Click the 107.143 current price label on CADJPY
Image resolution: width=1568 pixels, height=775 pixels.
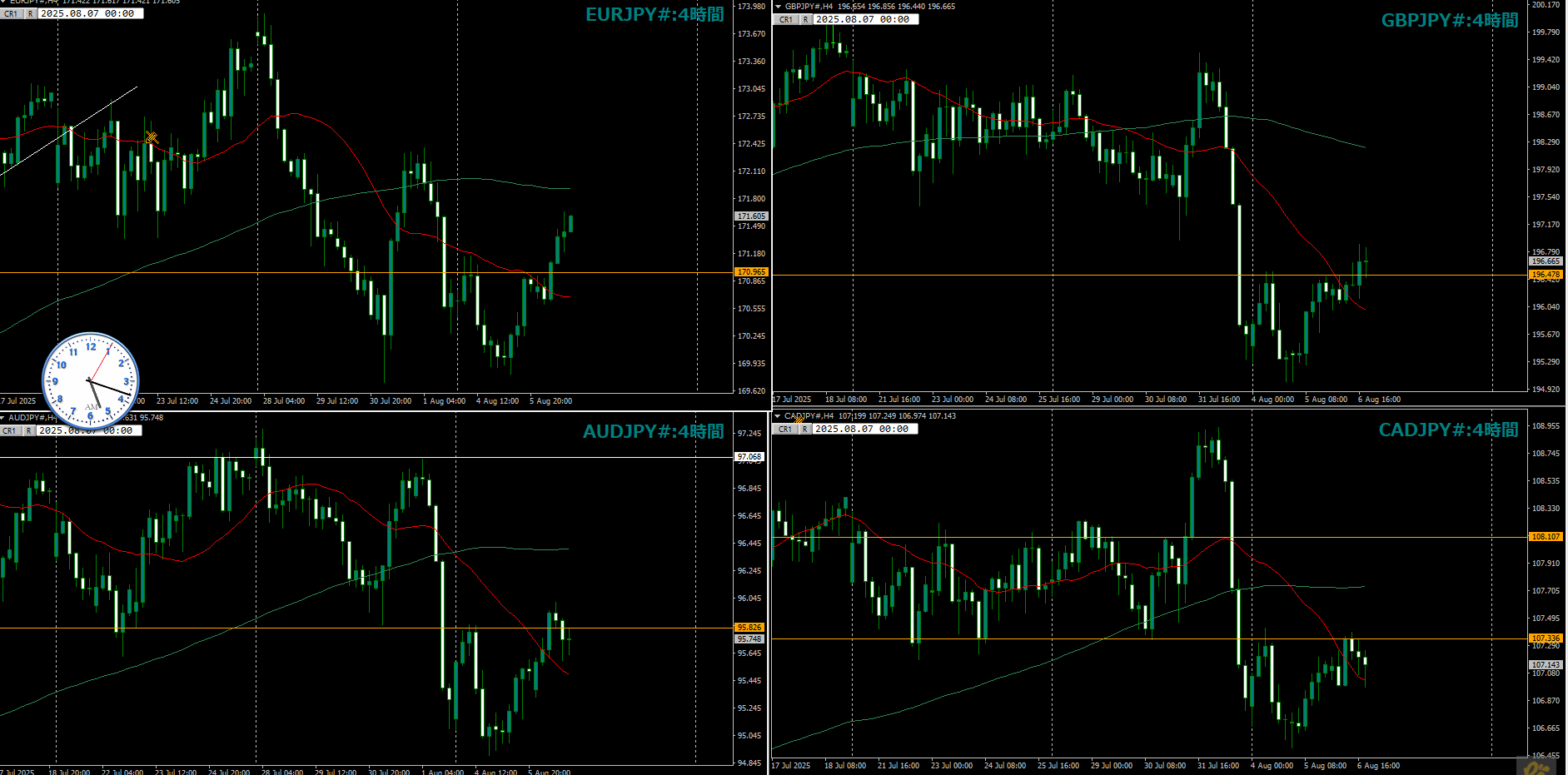1546,664
